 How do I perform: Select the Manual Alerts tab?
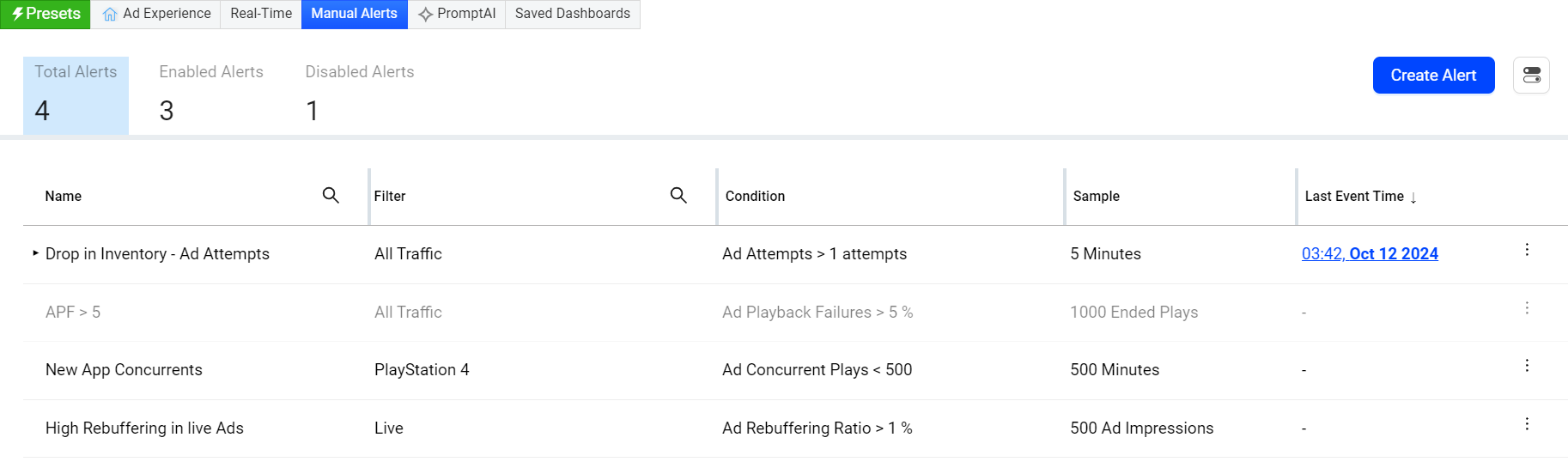354,14
